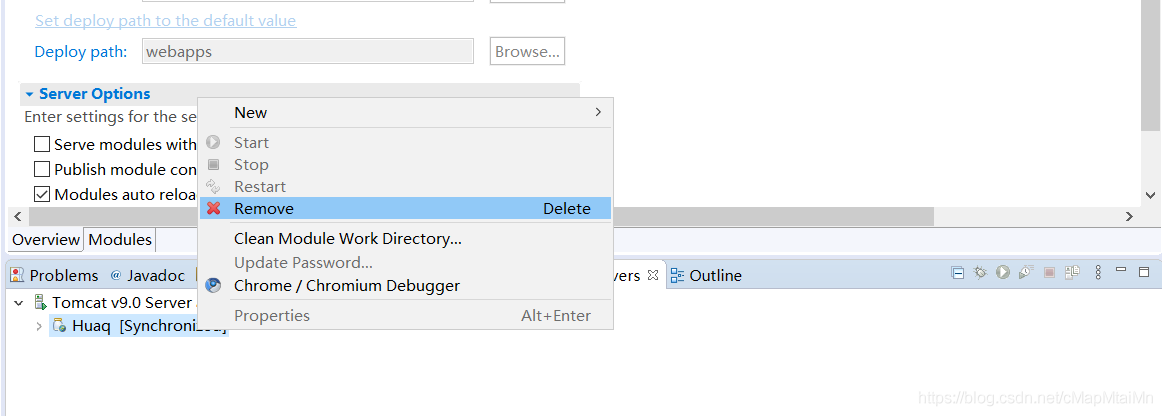The width and height of the screenshot is (1162, 416).
Task: Click the publish to server icon
Action: pyautogui.click(x=1072, y=273)
